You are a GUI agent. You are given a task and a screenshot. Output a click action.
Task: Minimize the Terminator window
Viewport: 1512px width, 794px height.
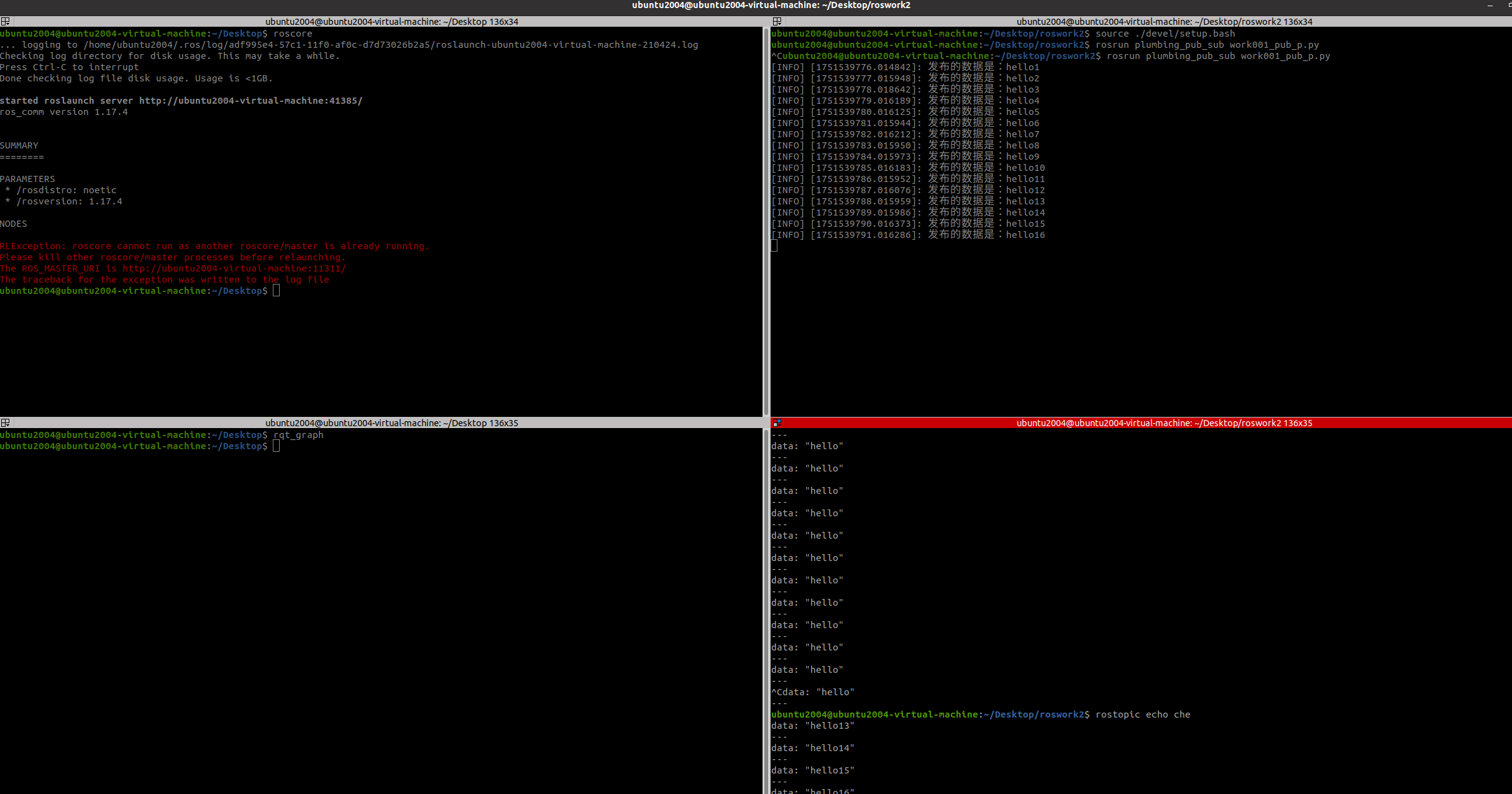click(x=1490, y=5)
